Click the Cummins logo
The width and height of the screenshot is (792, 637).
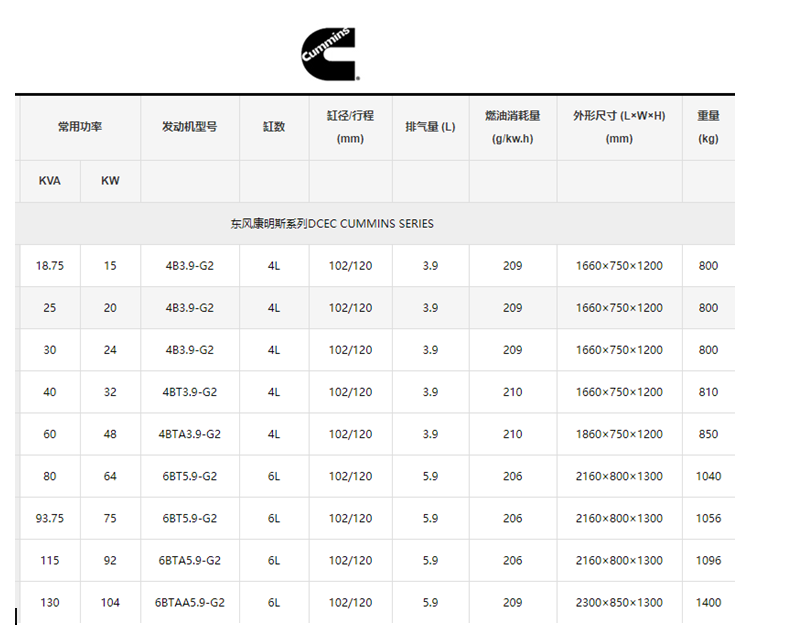tap(330, 54)
